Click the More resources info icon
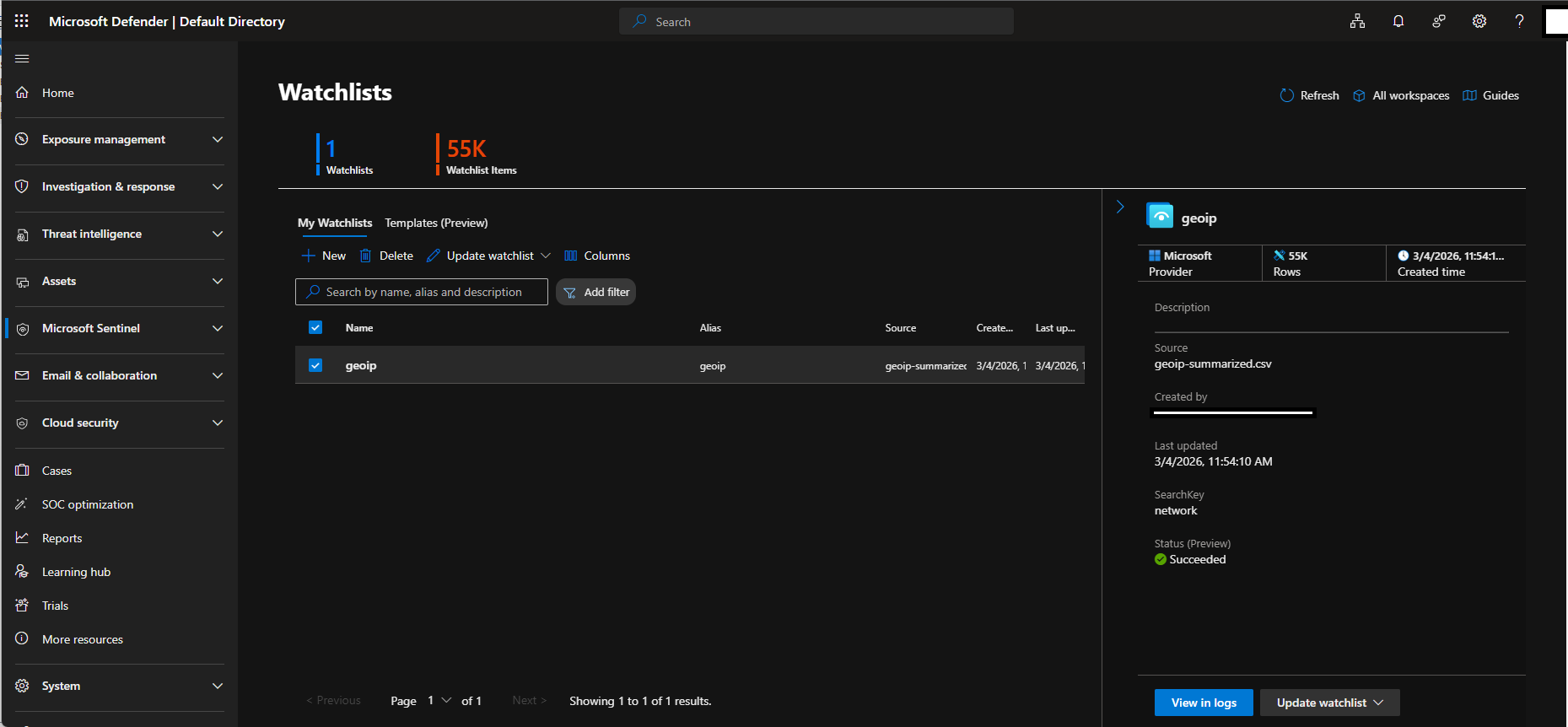The width and height of the screenshot is (1568, 727). (x=22, y=638)
